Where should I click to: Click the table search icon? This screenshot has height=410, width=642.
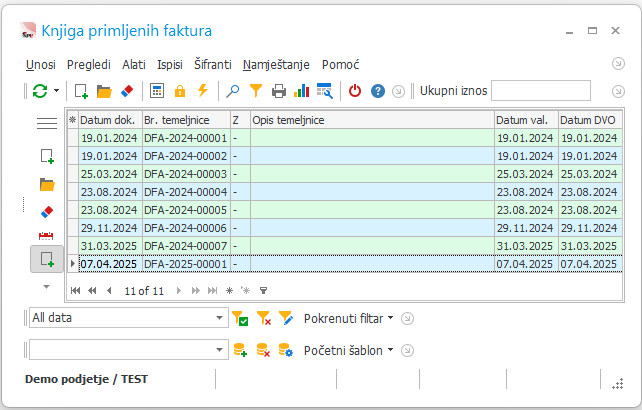tap(325, 91)
